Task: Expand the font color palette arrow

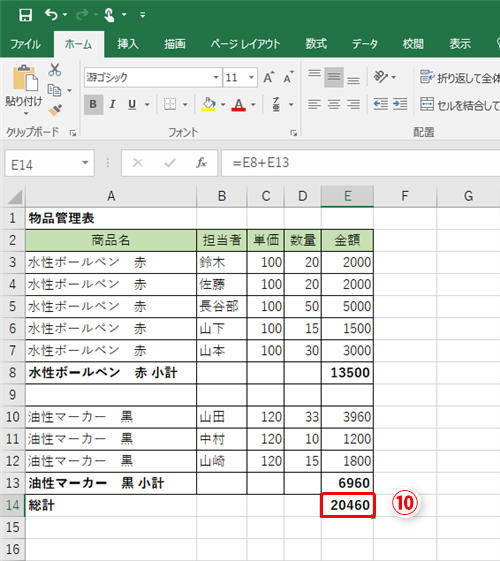Action: [x=253, y=105]
